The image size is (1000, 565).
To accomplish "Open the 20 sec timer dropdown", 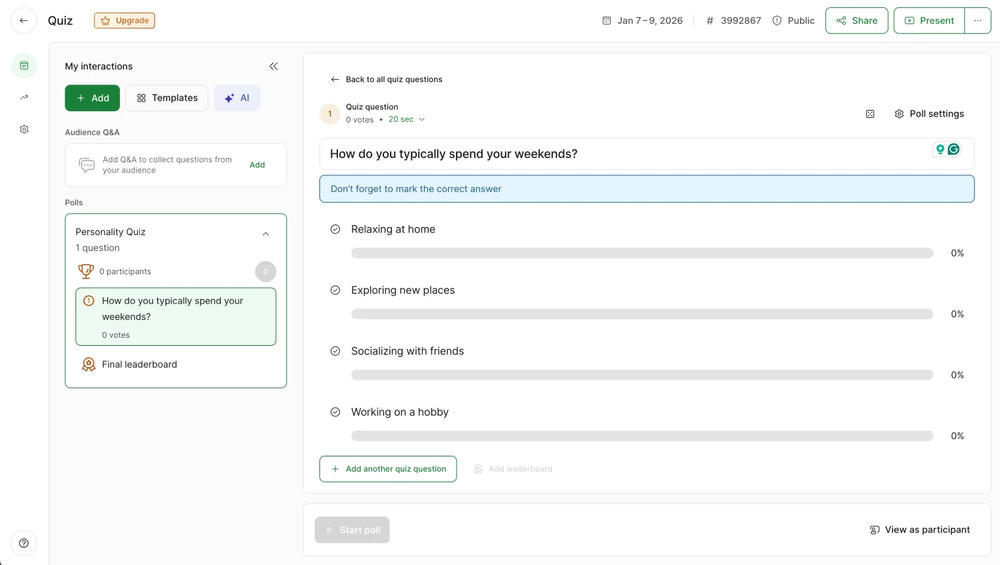I will coord(407,120).
